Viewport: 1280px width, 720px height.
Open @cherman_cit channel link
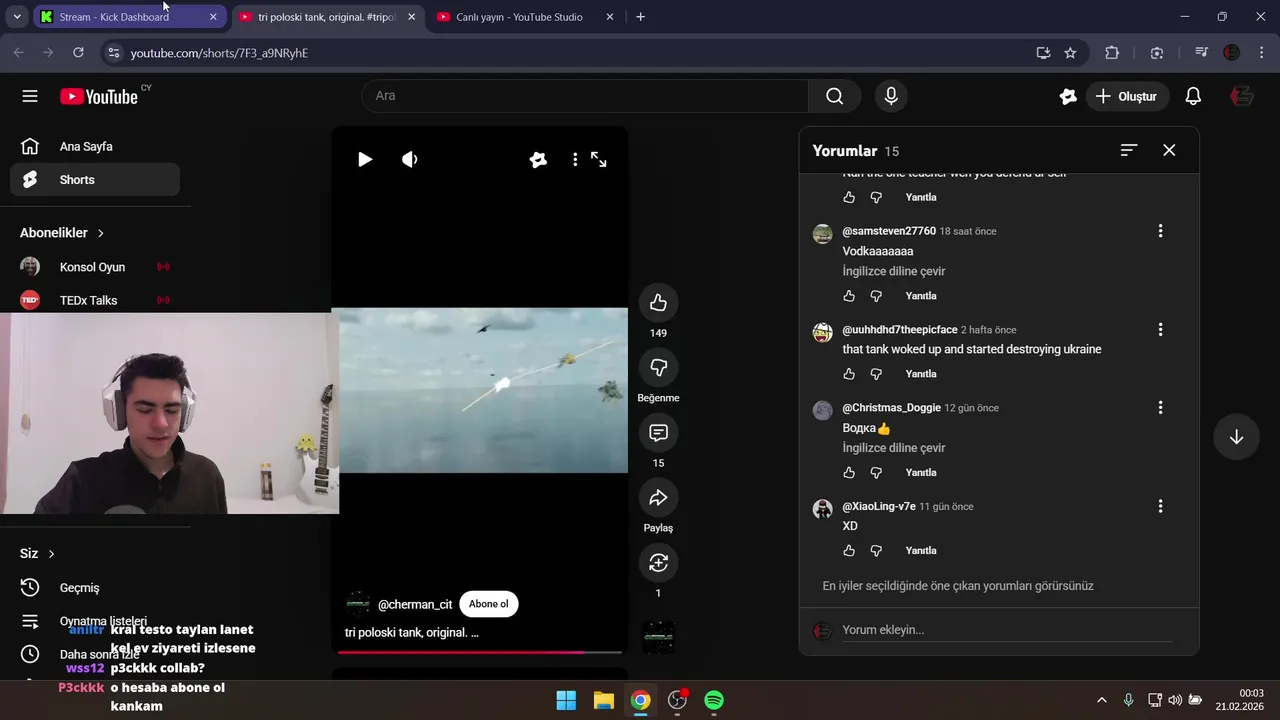tap(415, 604)
